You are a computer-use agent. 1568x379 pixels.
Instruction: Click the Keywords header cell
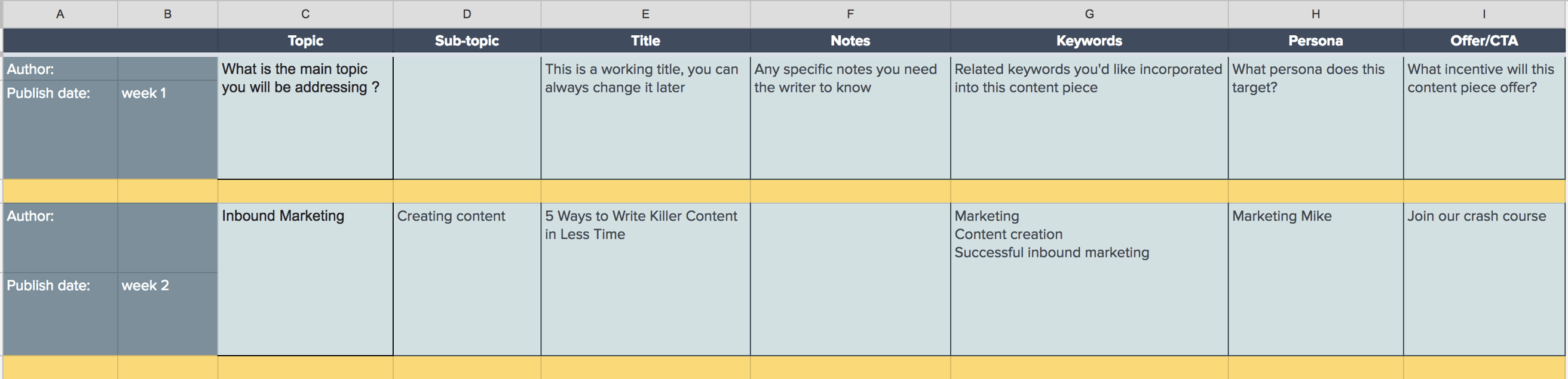[x=1089, y=41]
